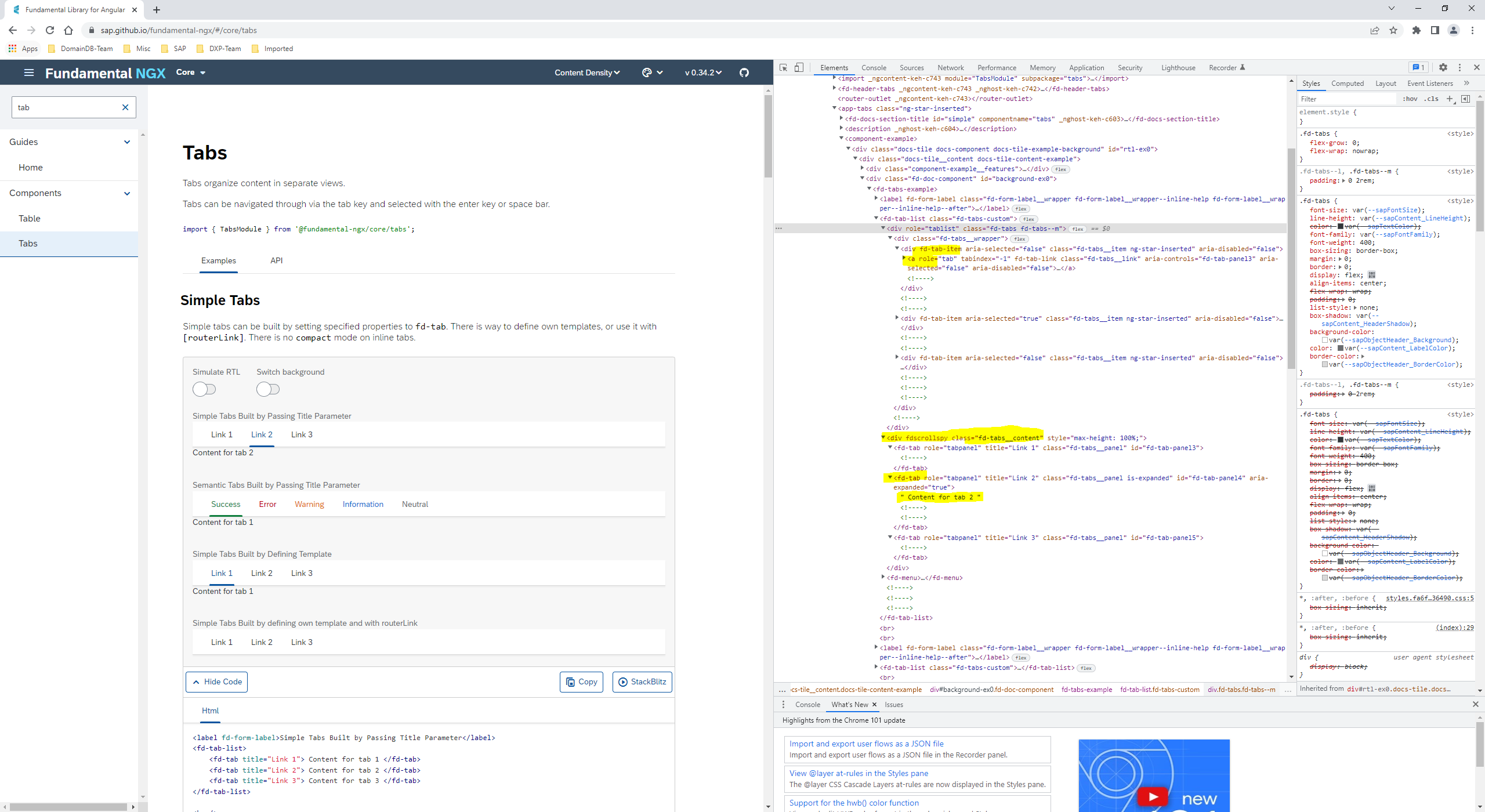The image size is (1485, 812).
Task: Expand more Styles pane tabs chevron
Action: click(x=1467, y=83)
